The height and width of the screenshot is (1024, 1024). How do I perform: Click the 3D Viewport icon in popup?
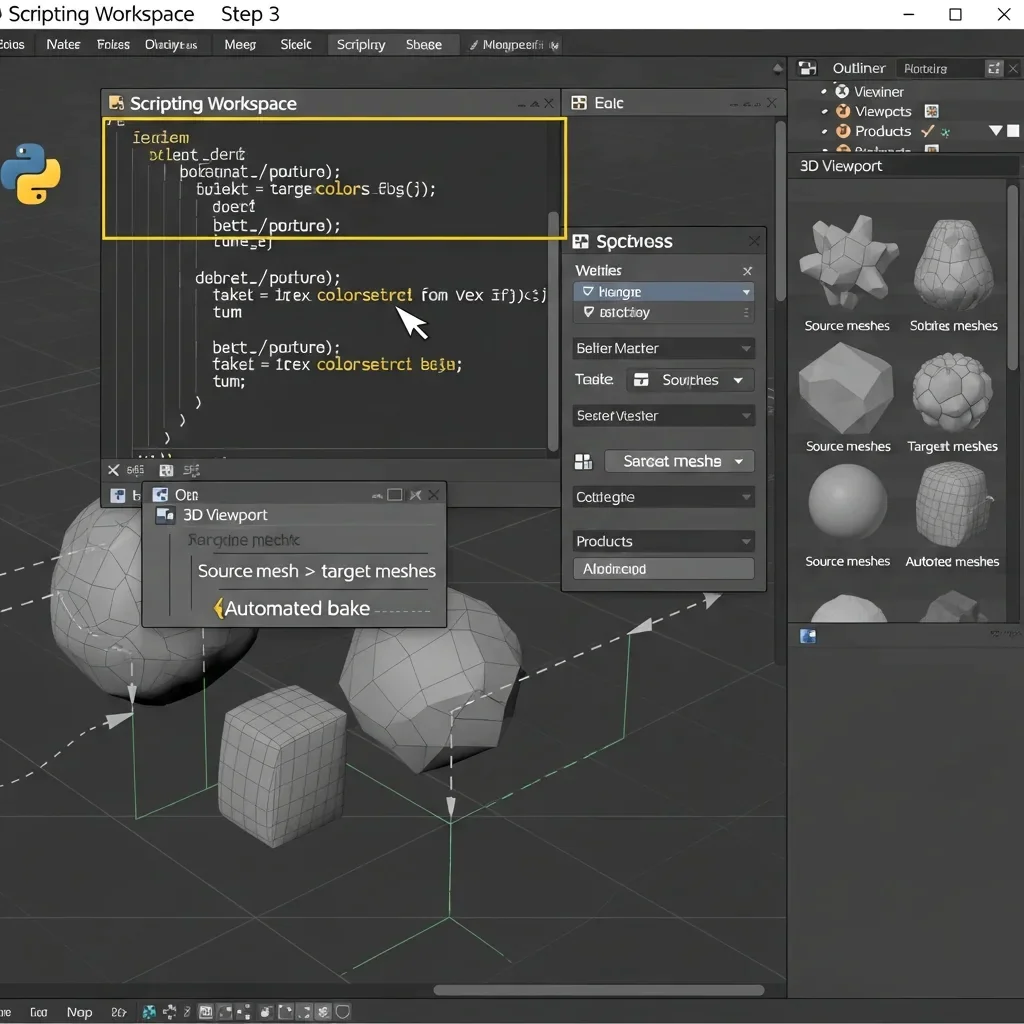(x=165, y=516)
